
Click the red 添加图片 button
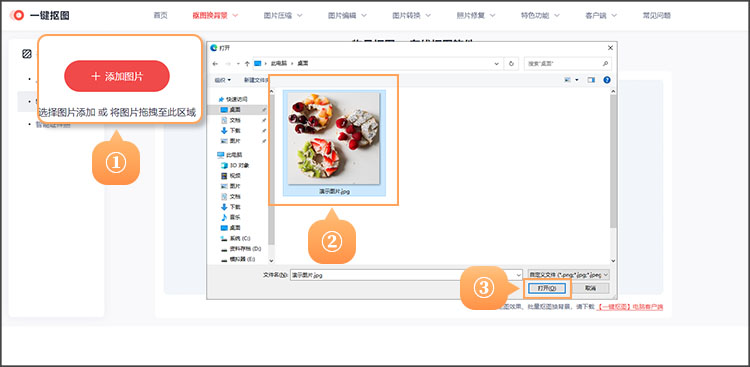[x=117, y=76]
